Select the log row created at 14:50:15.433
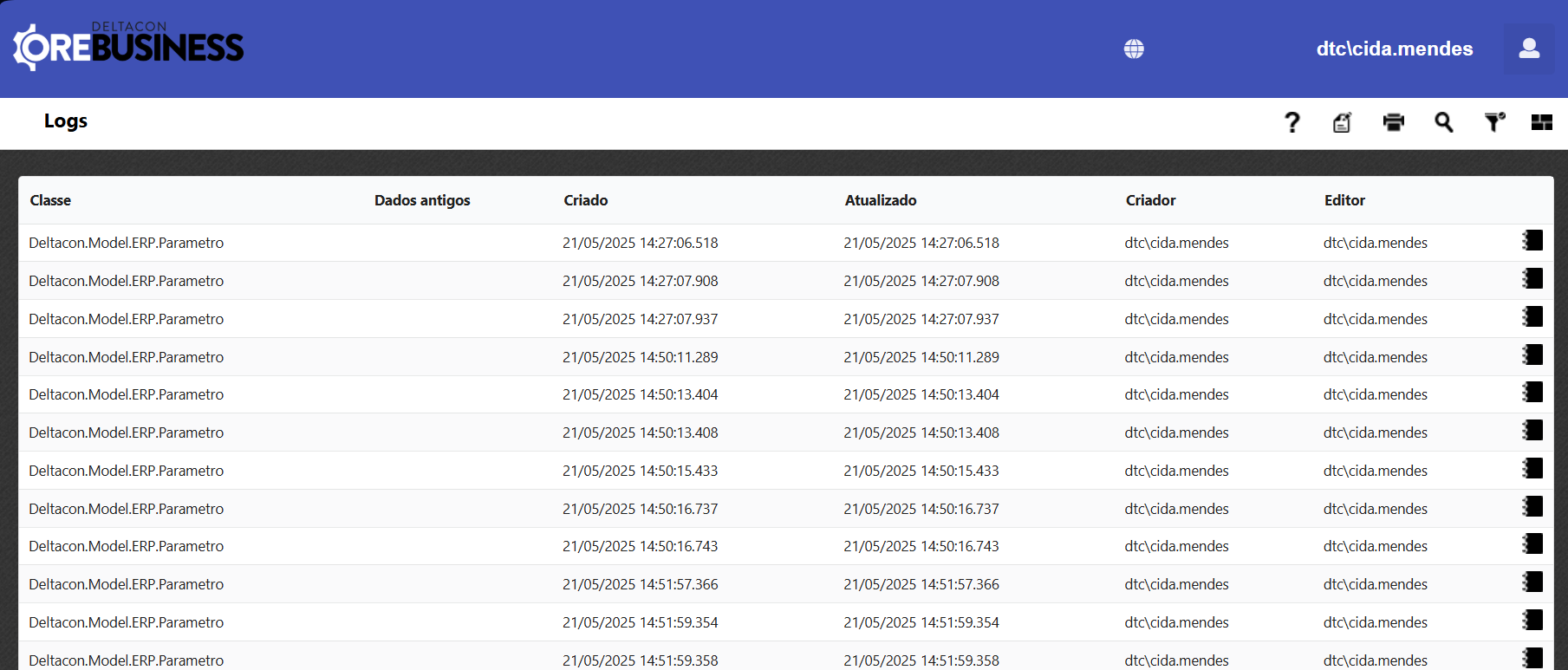1568x670 pixels. click(640, 471)
